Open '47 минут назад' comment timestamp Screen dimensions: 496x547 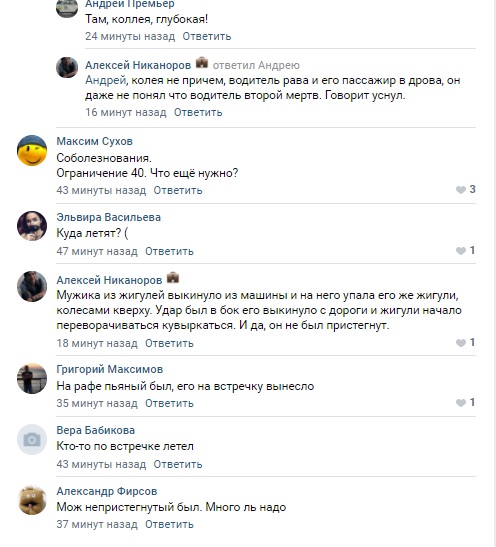[x=97, y=251]
